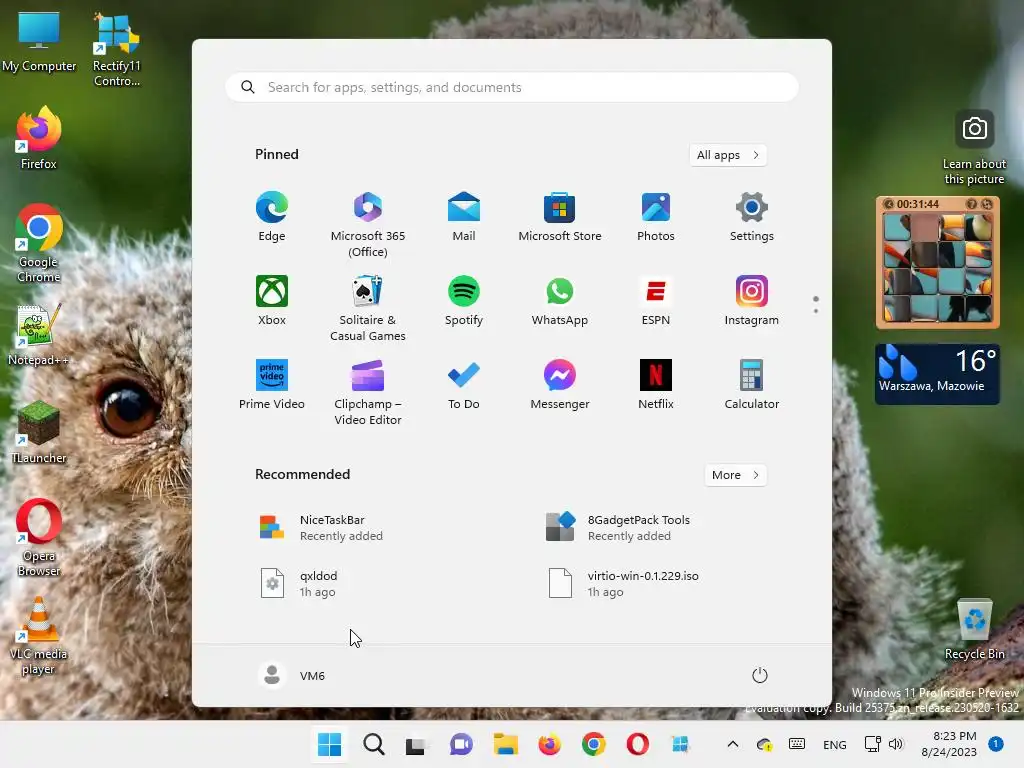Open the VM6 user account menu
The image size is (1024, 768).
(x=292, y=675)
